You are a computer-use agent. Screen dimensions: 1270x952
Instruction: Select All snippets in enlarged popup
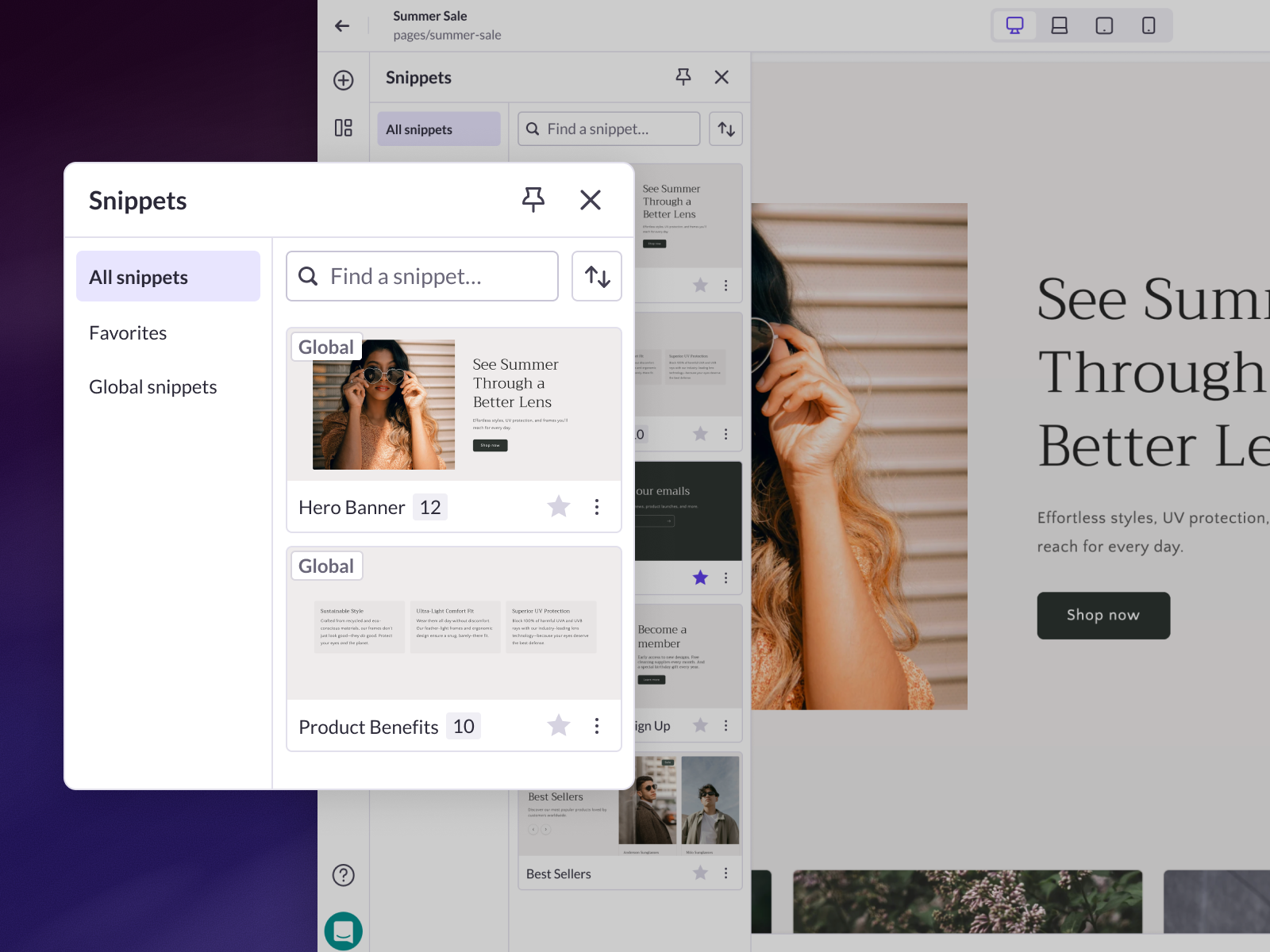[168, 276]
